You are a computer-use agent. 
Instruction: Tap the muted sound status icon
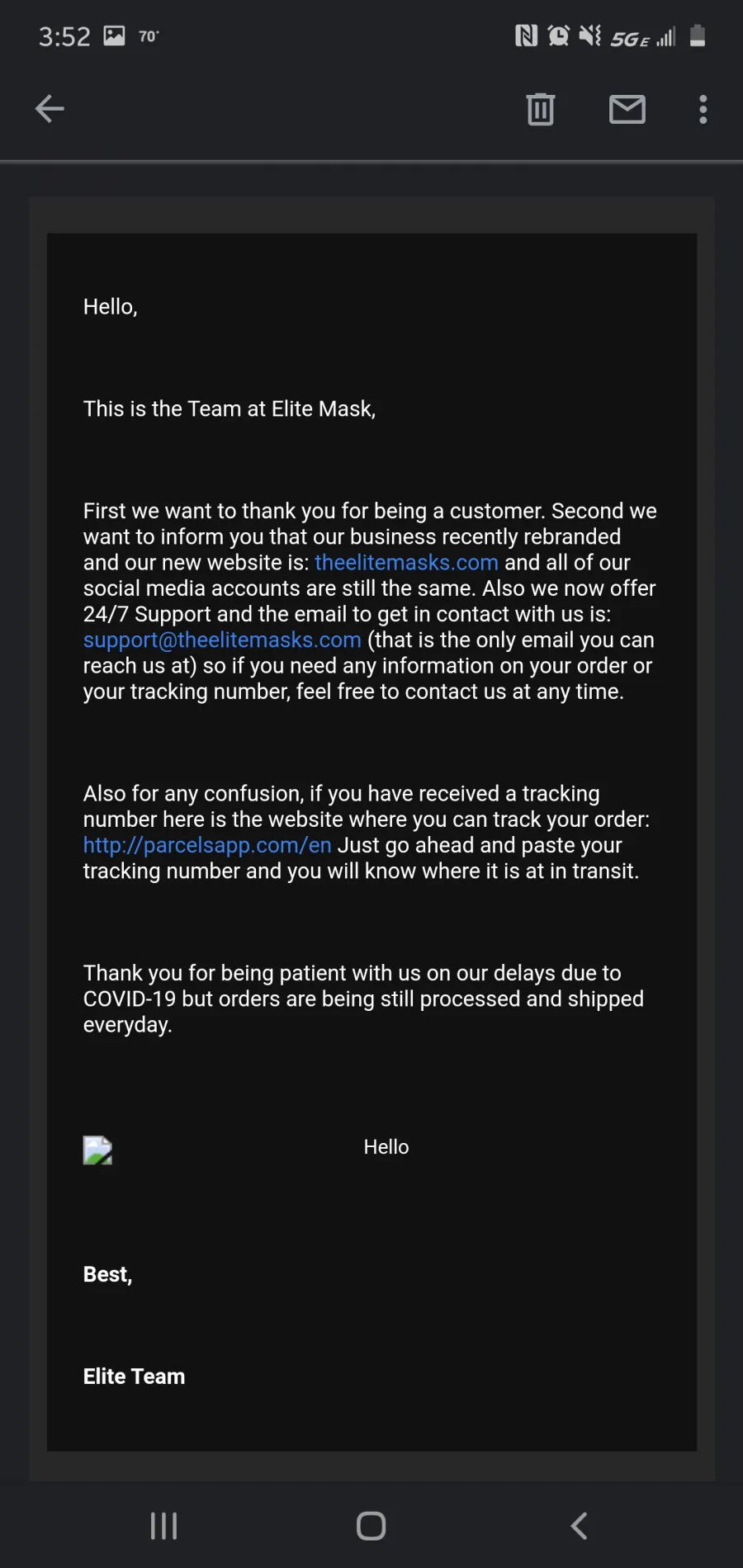point(590,35)
